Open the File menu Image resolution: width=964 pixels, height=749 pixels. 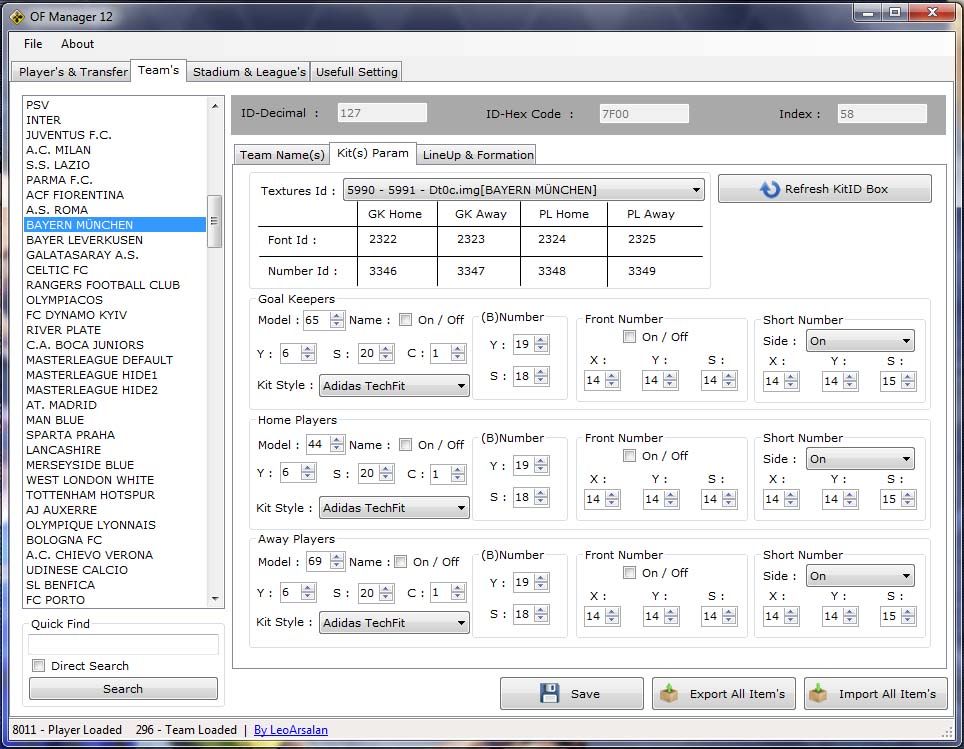[x=33, y=44]
